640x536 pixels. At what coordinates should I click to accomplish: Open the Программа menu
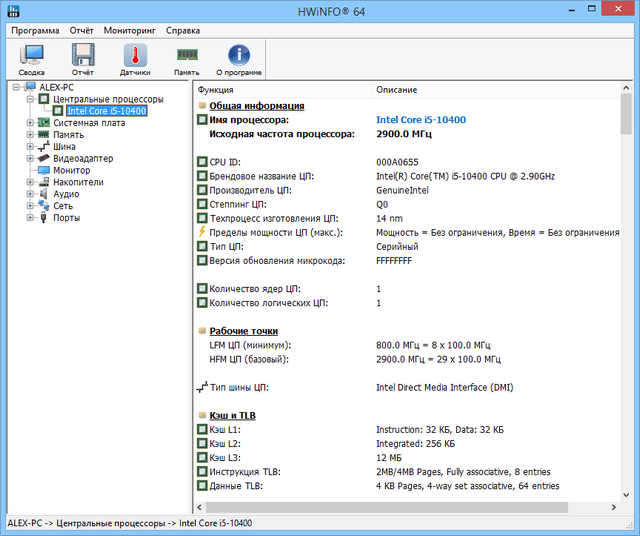35,30
